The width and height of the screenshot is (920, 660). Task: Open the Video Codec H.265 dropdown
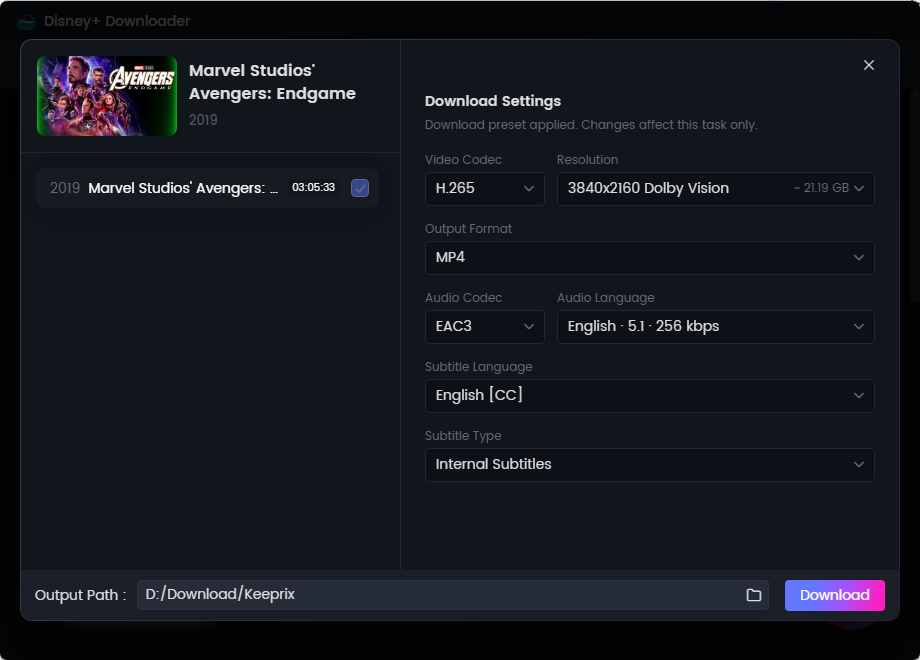485,188
